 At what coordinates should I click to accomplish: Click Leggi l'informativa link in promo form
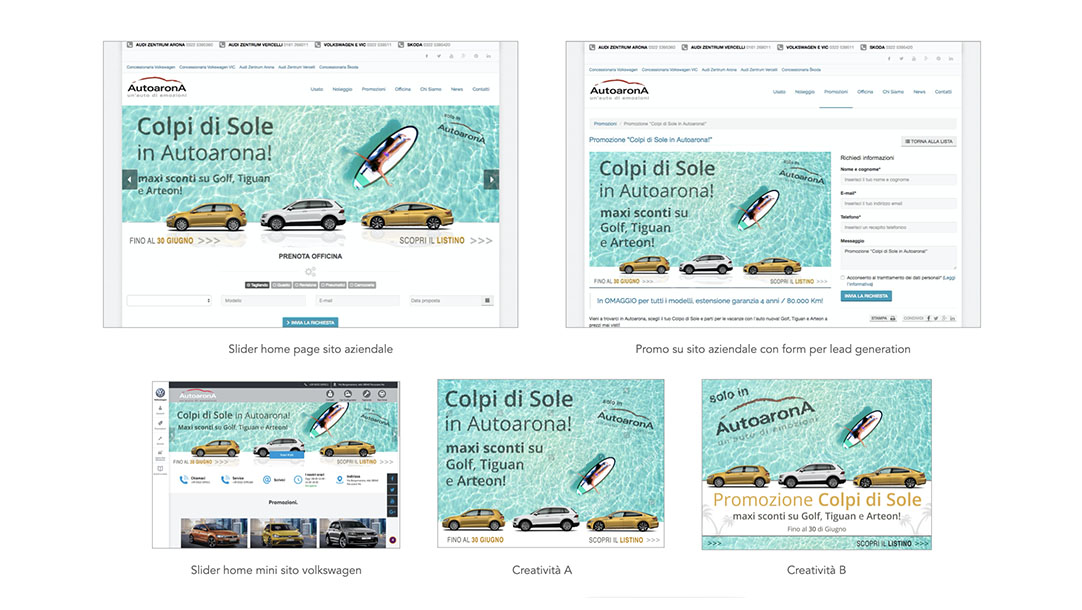point(901,281)
